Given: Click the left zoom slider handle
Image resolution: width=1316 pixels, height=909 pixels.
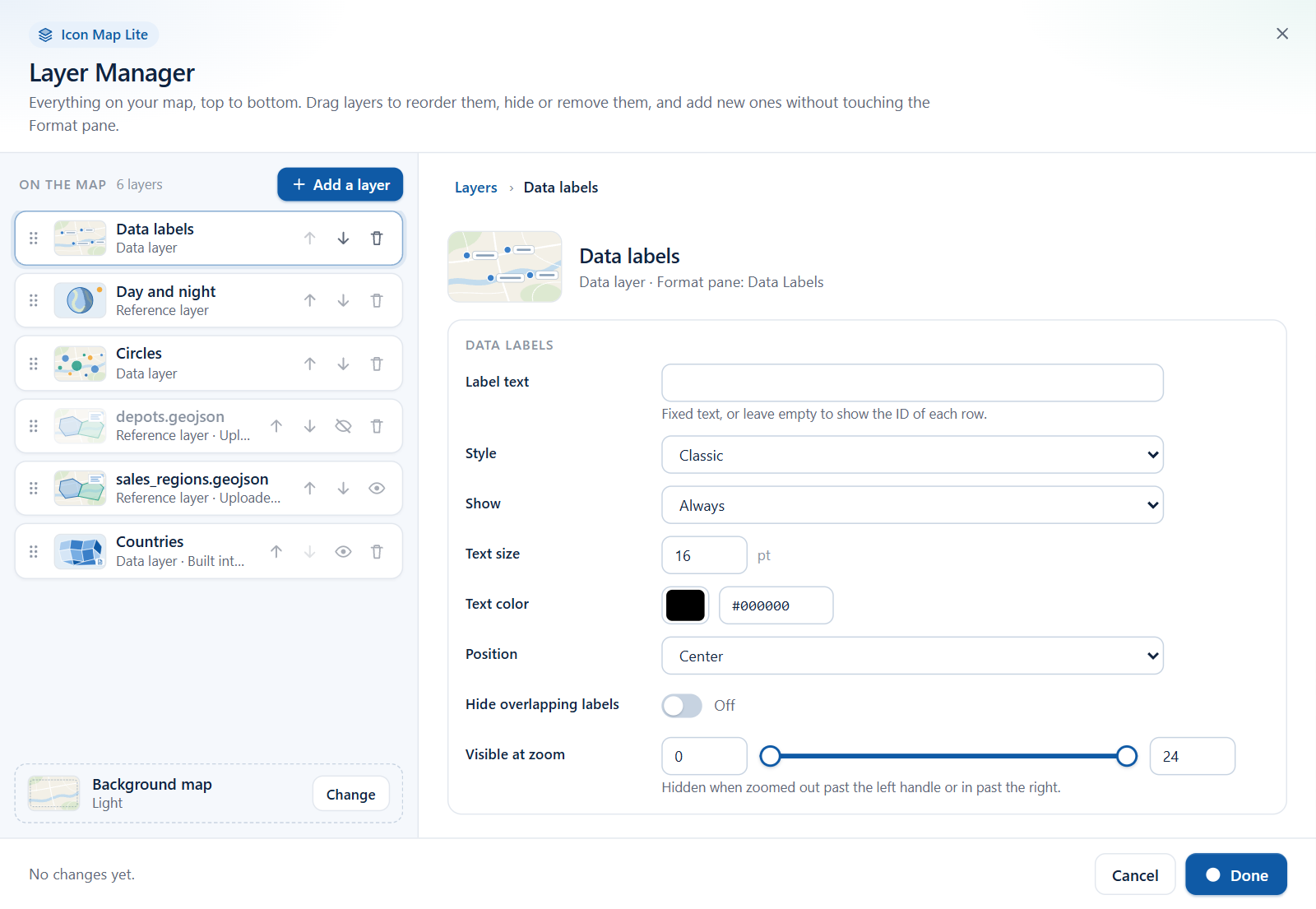Looking at the screenshot, I should pyautogui.click(x=770, y=756).
